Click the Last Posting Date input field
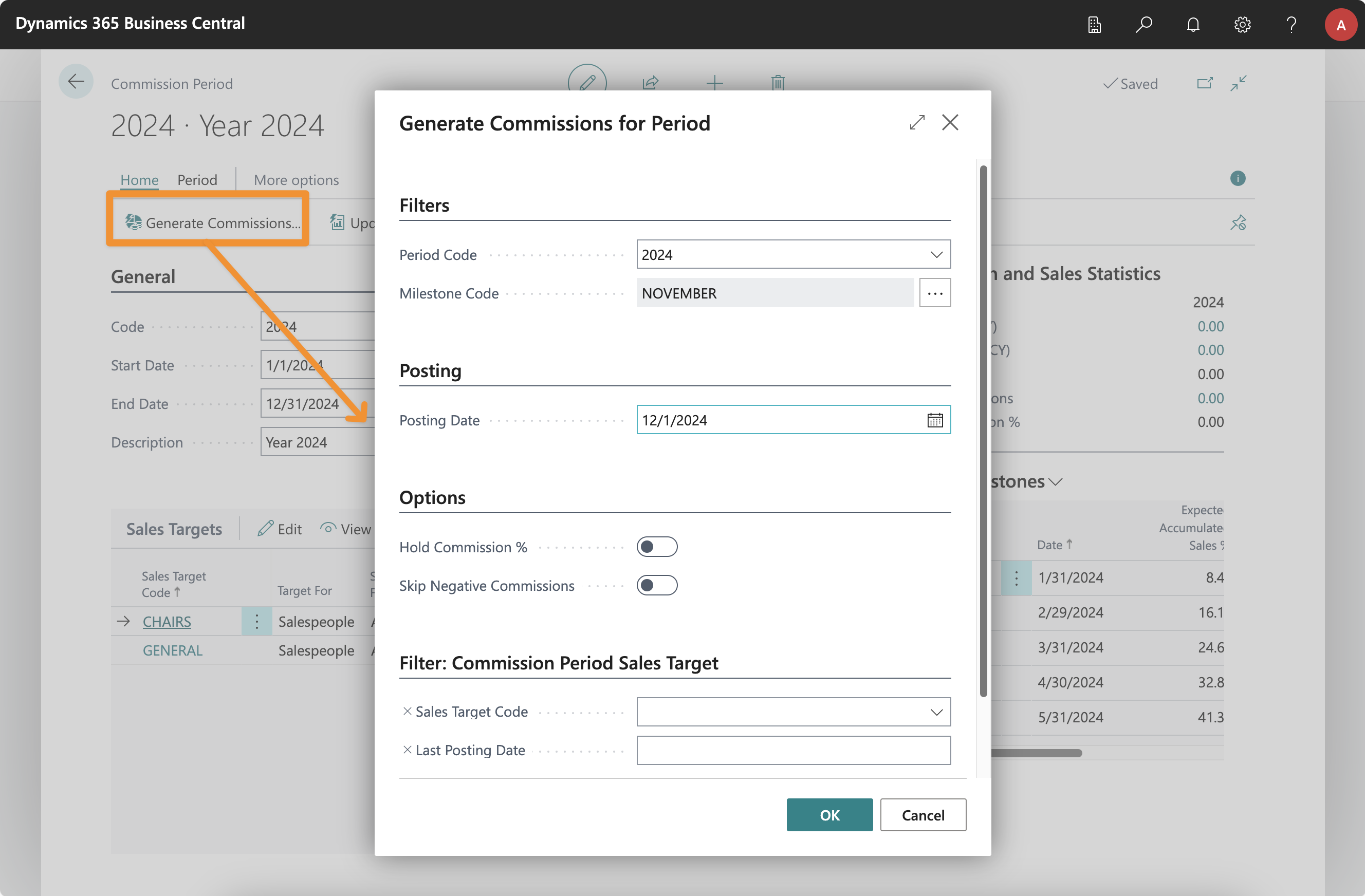Image resolution: width=1365 pixels, height=896 pixels. (x=793, y=749)
